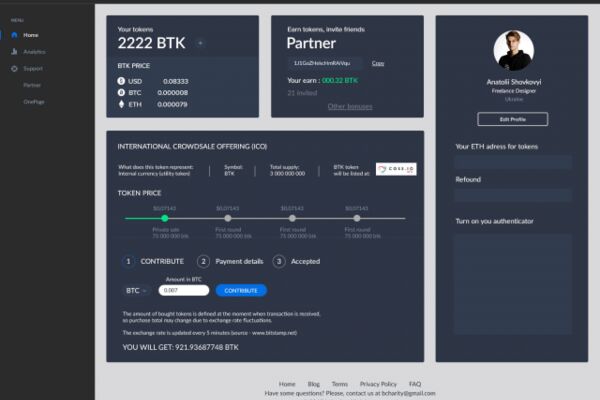Open the BTC currency dropdown

pyautogui.click(x=136, y=291)
